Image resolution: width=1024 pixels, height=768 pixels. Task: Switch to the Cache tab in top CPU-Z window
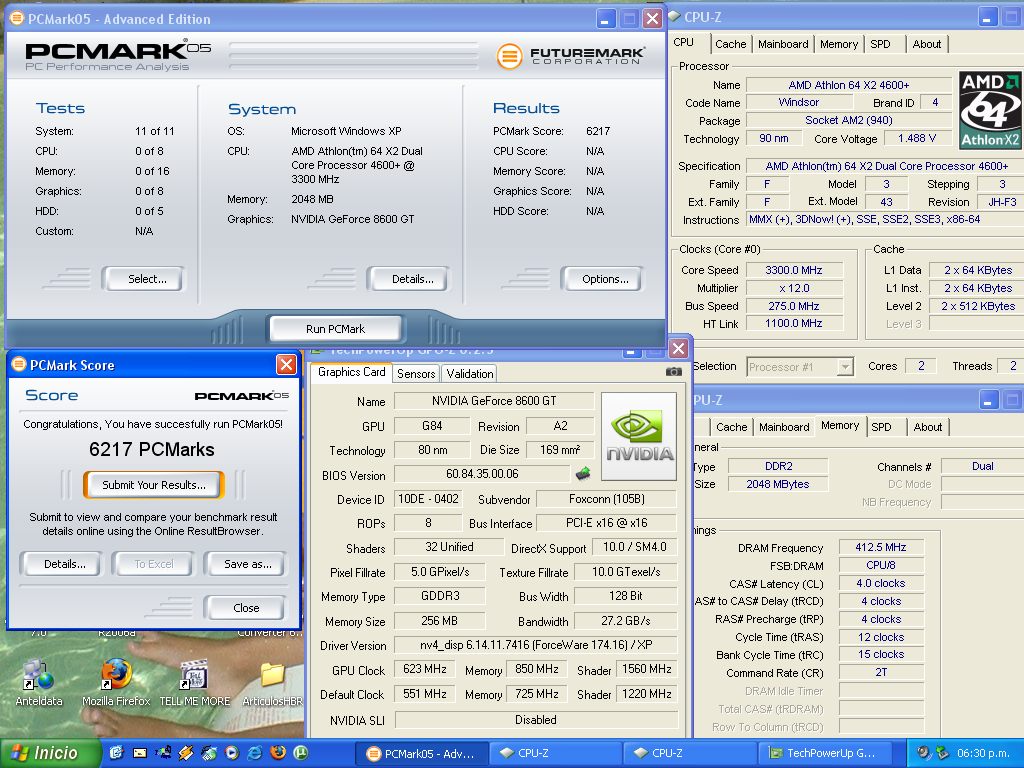pyautogui.click(x=730, y=44)
